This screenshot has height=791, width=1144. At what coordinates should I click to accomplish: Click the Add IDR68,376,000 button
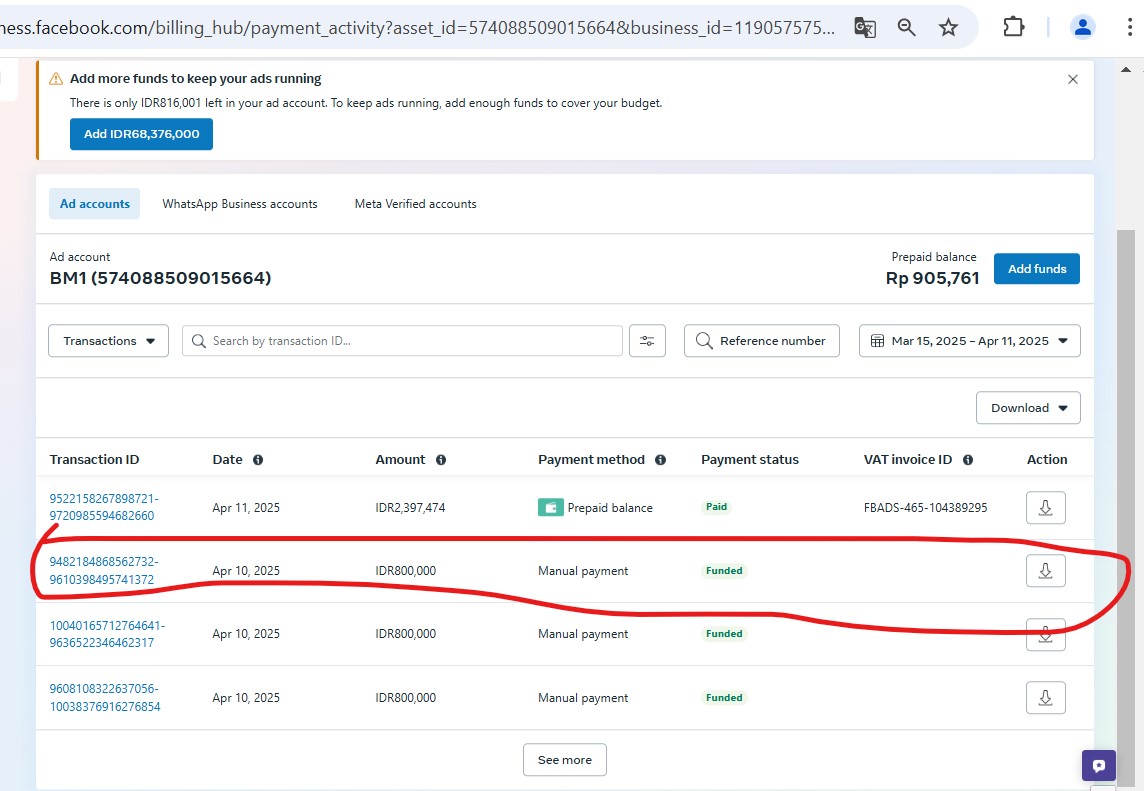(141, 134)
